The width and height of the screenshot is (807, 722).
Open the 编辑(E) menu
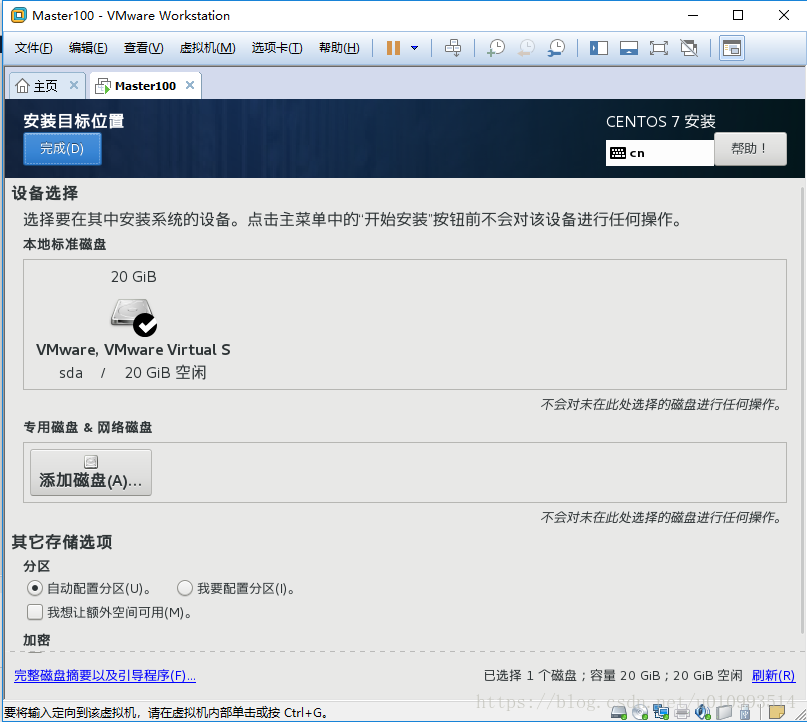88,48
